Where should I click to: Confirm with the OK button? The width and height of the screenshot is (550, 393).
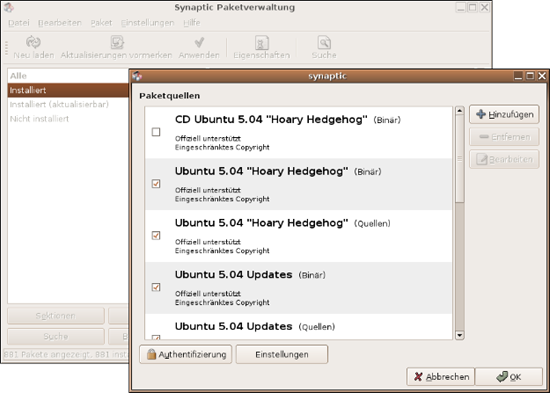(509, 377)
